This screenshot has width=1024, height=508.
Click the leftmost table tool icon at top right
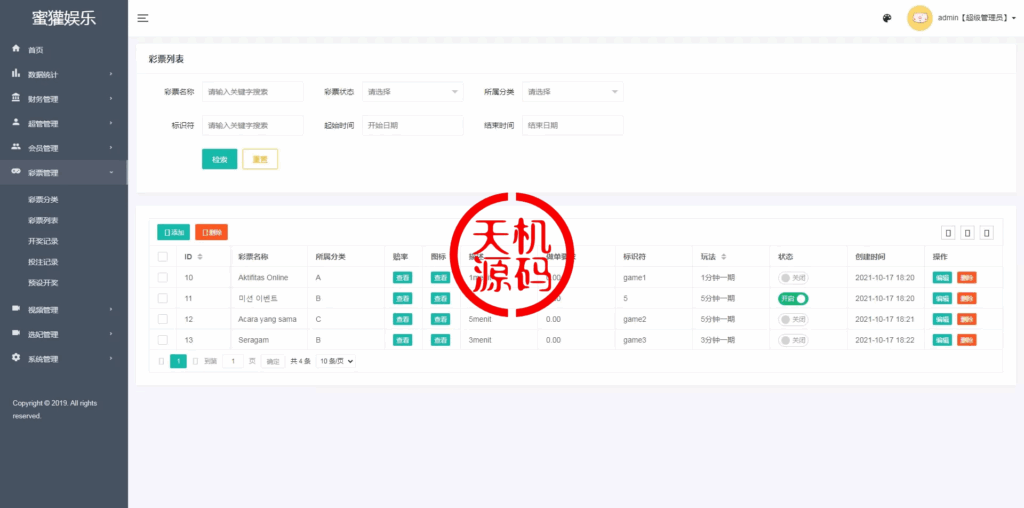coord(948,233)
